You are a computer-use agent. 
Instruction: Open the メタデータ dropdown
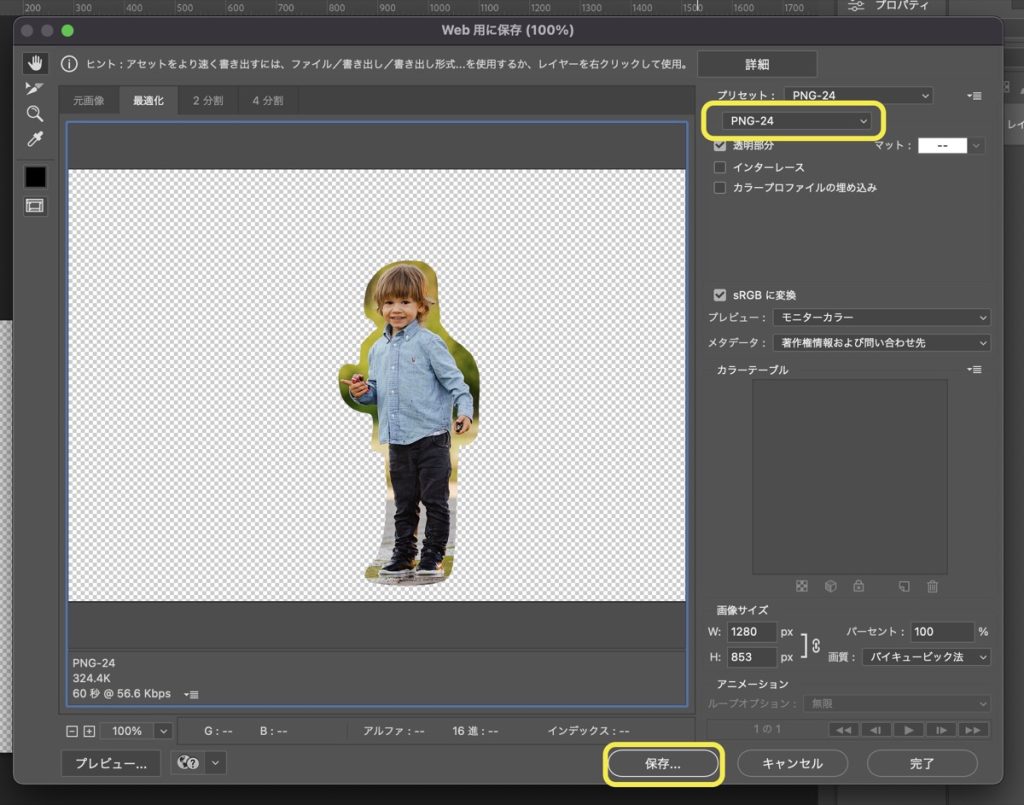(x=882, y=343)
